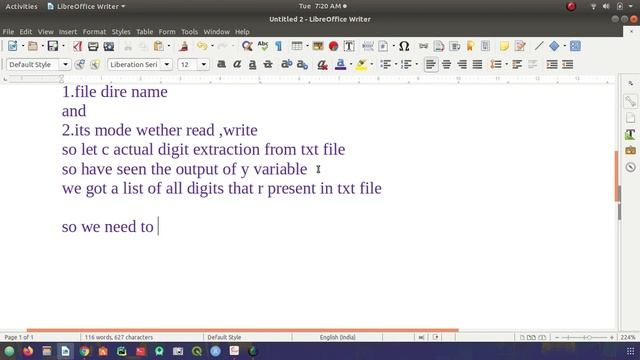Insert special character Omega icon
The height and width of the screenshot is (360, 640).
(x=404, y=46)
